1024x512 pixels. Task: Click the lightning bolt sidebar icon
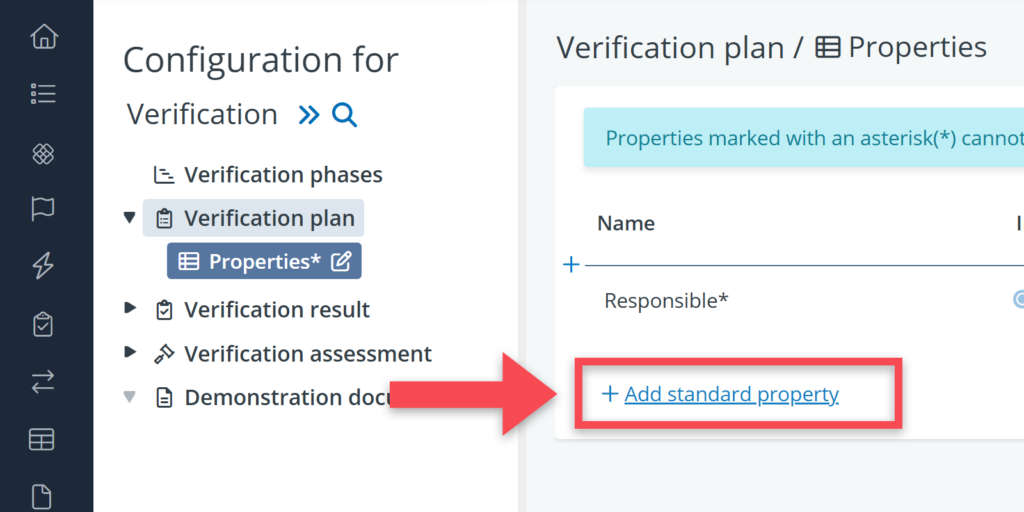(x=43, y=266)
